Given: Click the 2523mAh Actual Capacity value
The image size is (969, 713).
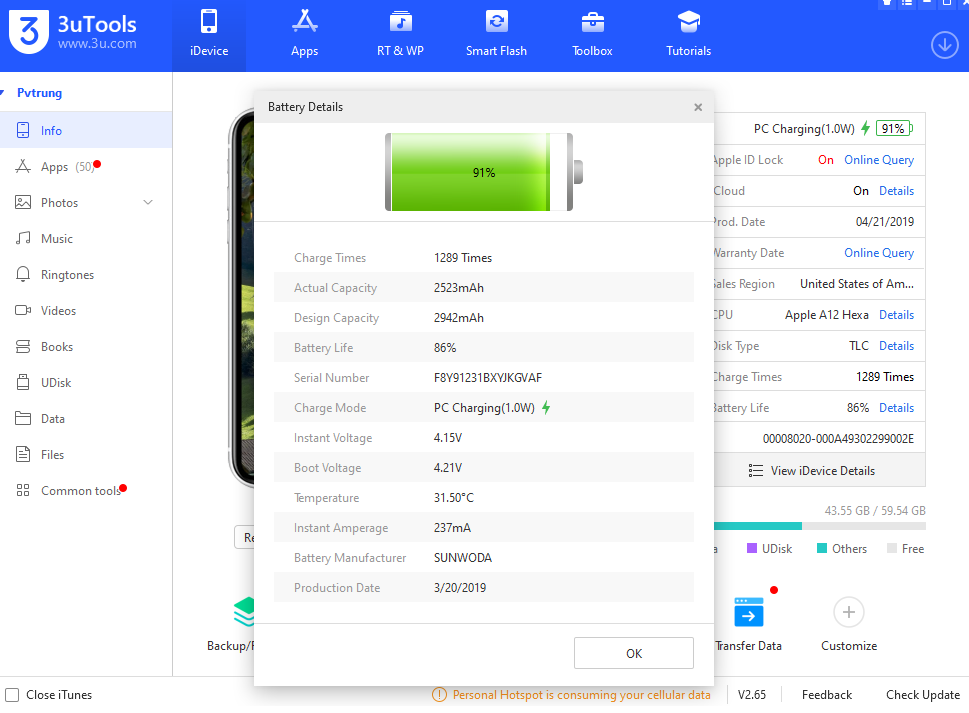Looking at the screenshot, I should click(x=459, y=288).
